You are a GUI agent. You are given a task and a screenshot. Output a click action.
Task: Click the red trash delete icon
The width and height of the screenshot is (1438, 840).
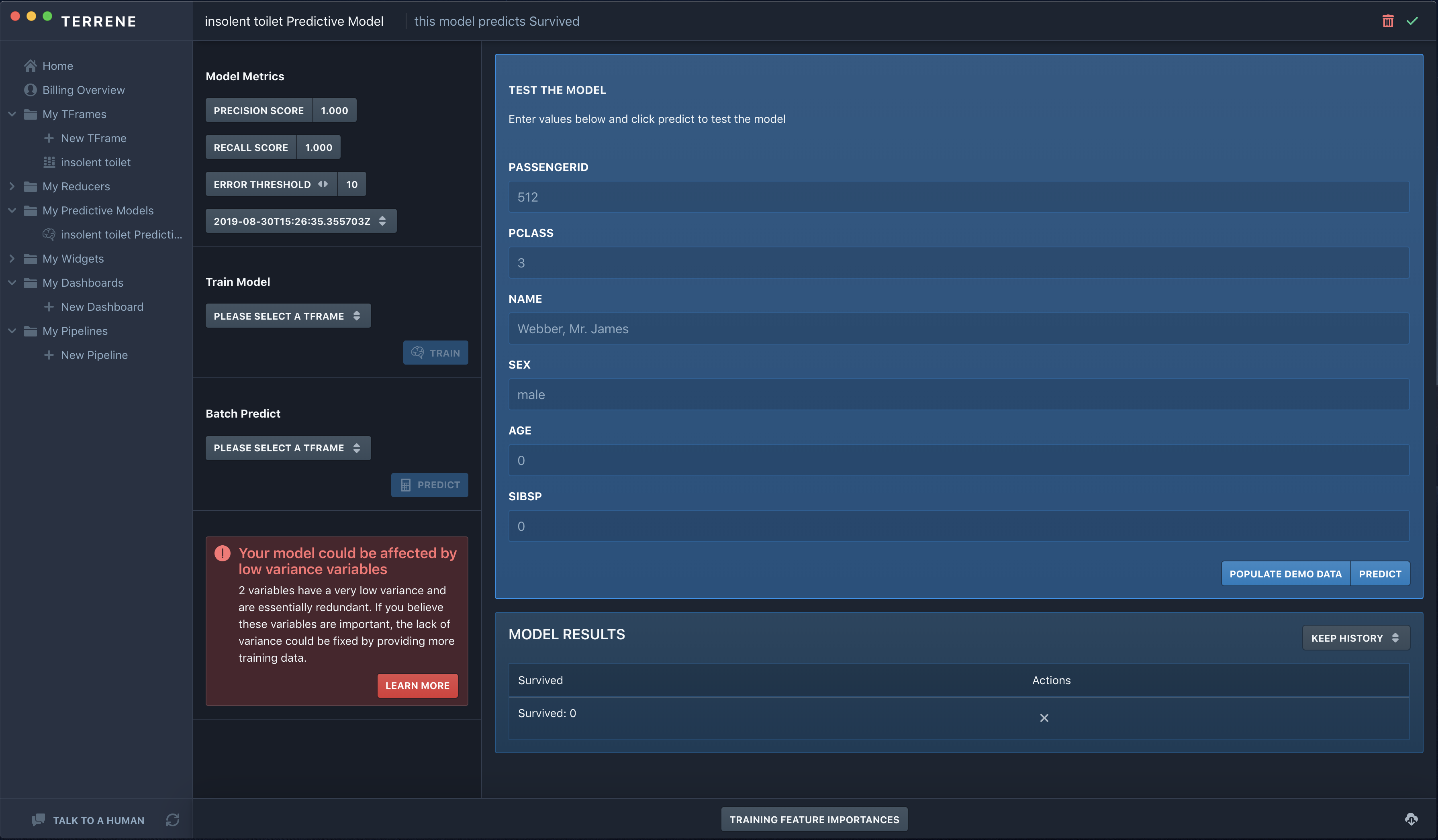click(x=1388, y=21)
